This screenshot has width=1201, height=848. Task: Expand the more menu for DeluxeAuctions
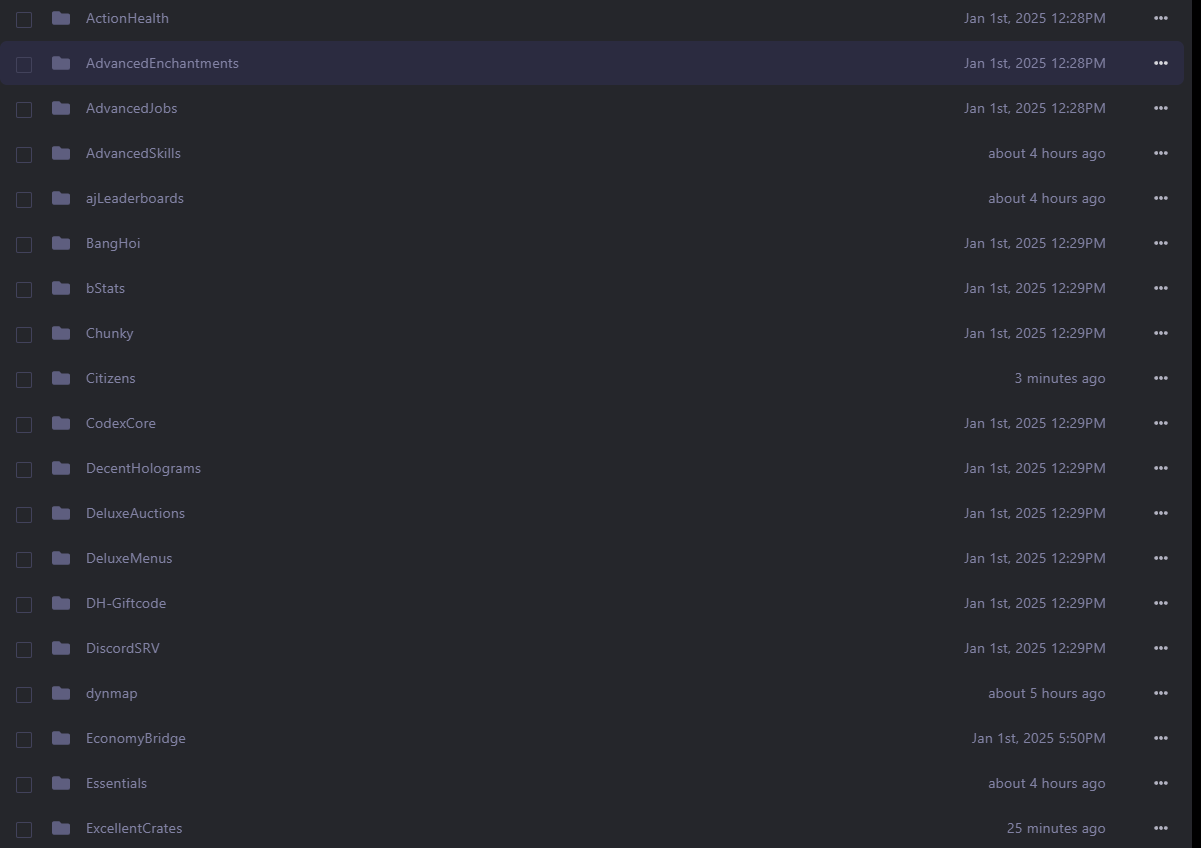(1160, 513)
